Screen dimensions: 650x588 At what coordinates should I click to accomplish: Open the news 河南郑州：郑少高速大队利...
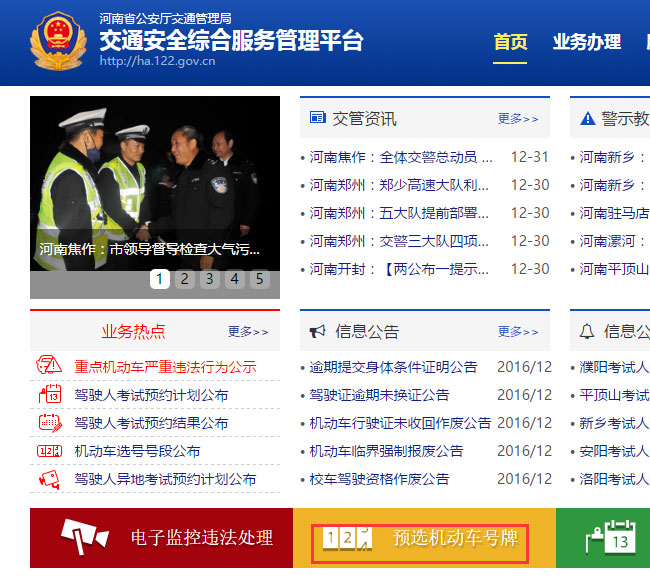[399, 185]
